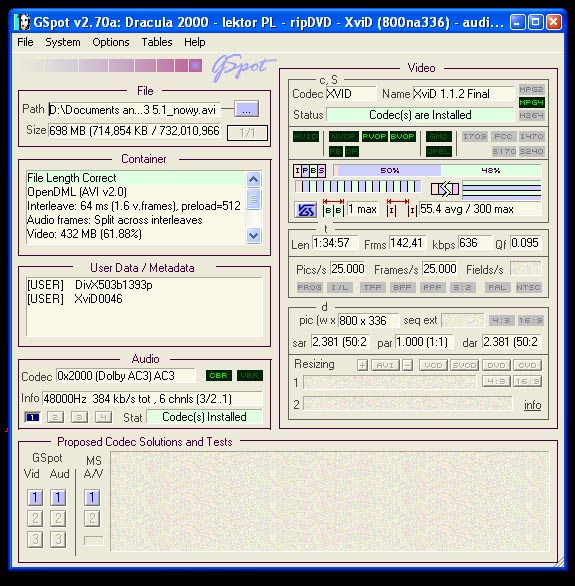The image size is (575, 586).
Task: Click the IPBS frame type legend
Action: click(x=309, y=171)
